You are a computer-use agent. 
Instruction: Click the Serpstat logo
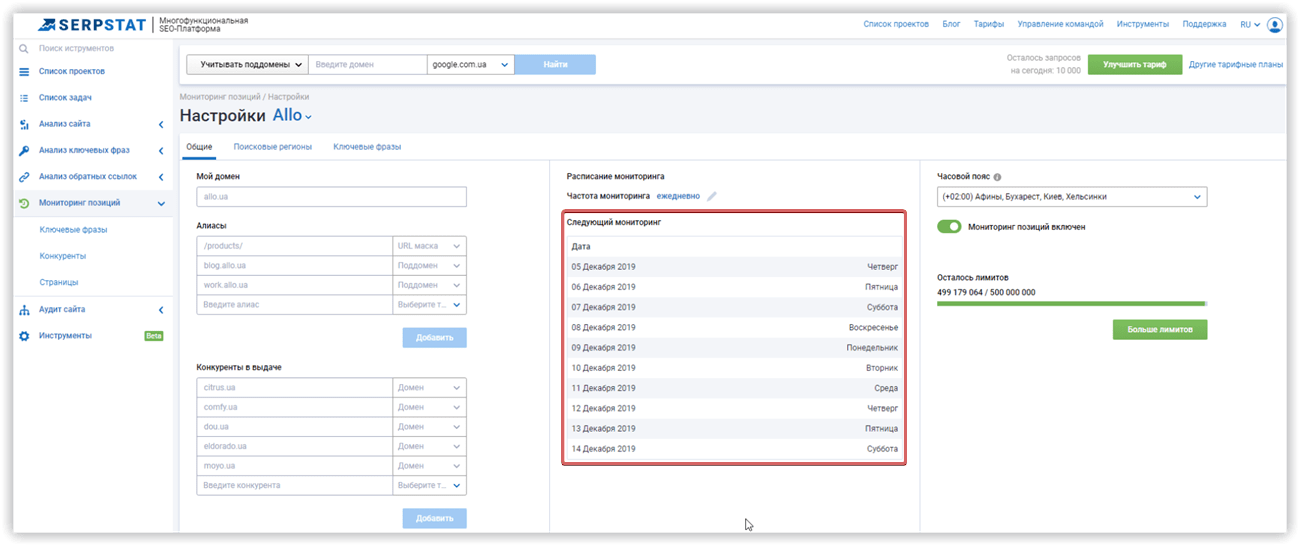coord(94,24)
